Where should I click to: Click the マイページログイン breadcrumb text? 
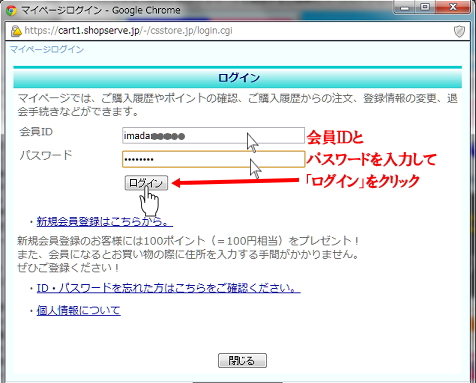[x=47, y=49]
